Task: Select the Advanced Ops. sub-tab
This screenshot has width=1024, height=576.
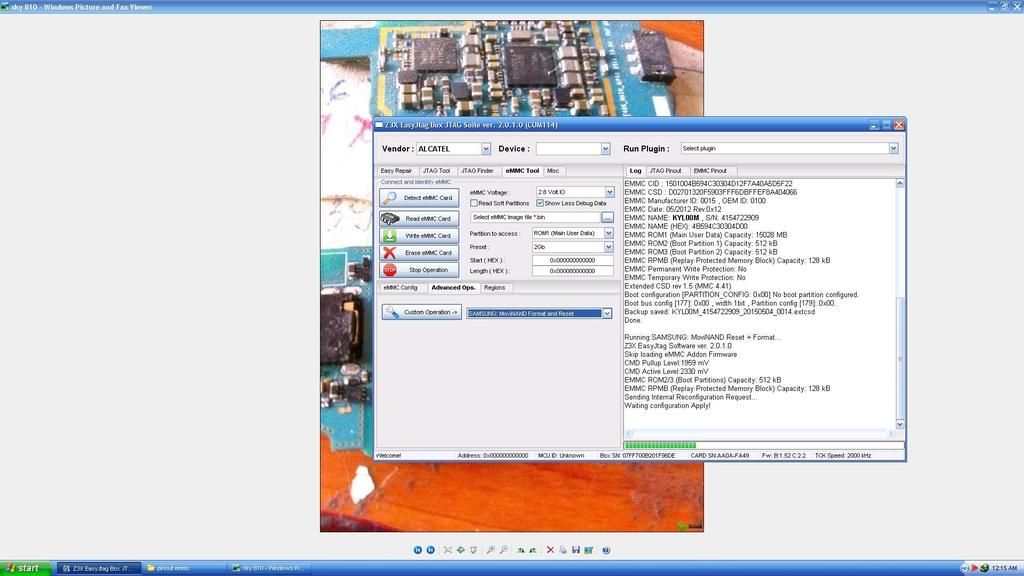Action: 453,288
